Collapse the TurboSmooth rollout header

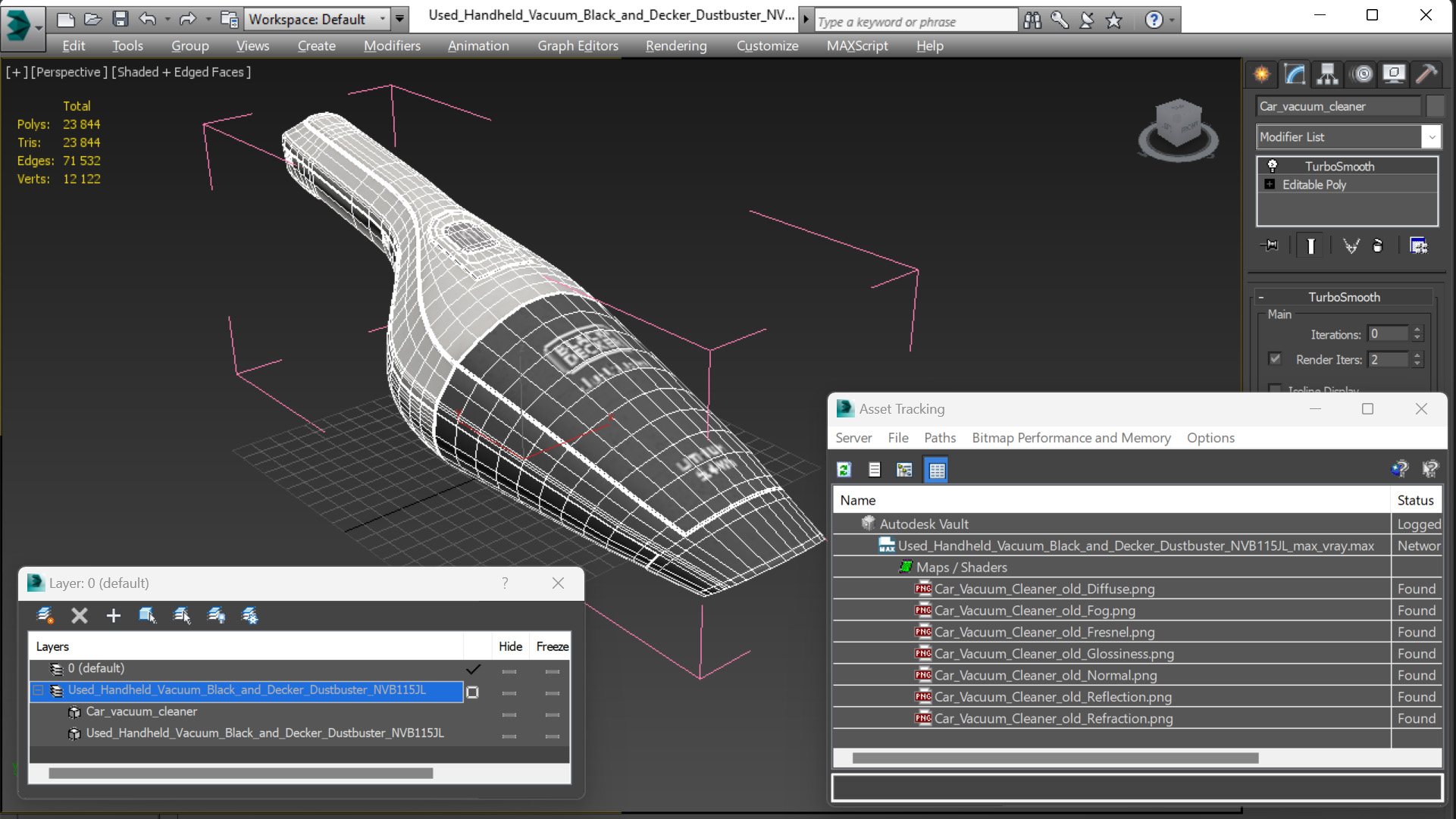tap(1343, 297)
